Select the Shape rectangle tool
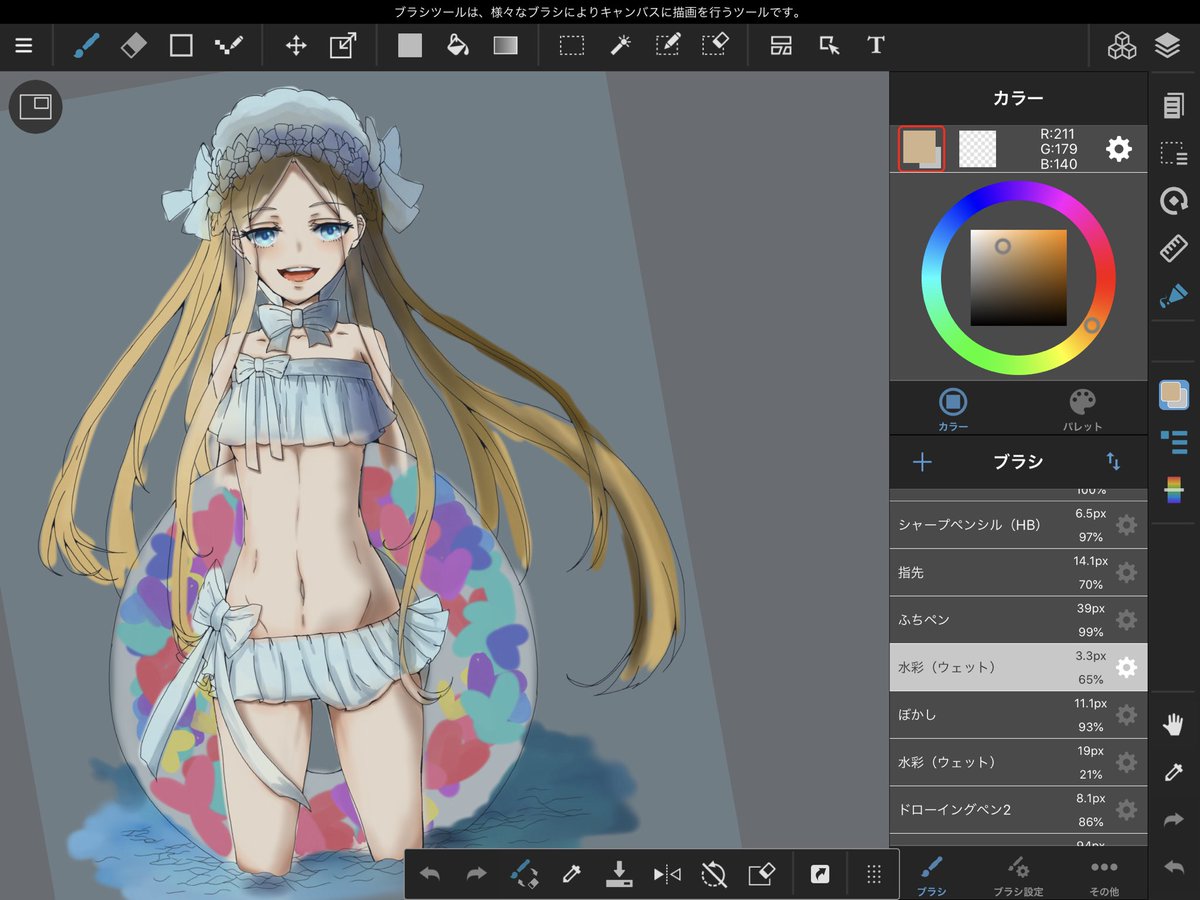The width and height of the screenshot is (1200, 900). point(181,46)
